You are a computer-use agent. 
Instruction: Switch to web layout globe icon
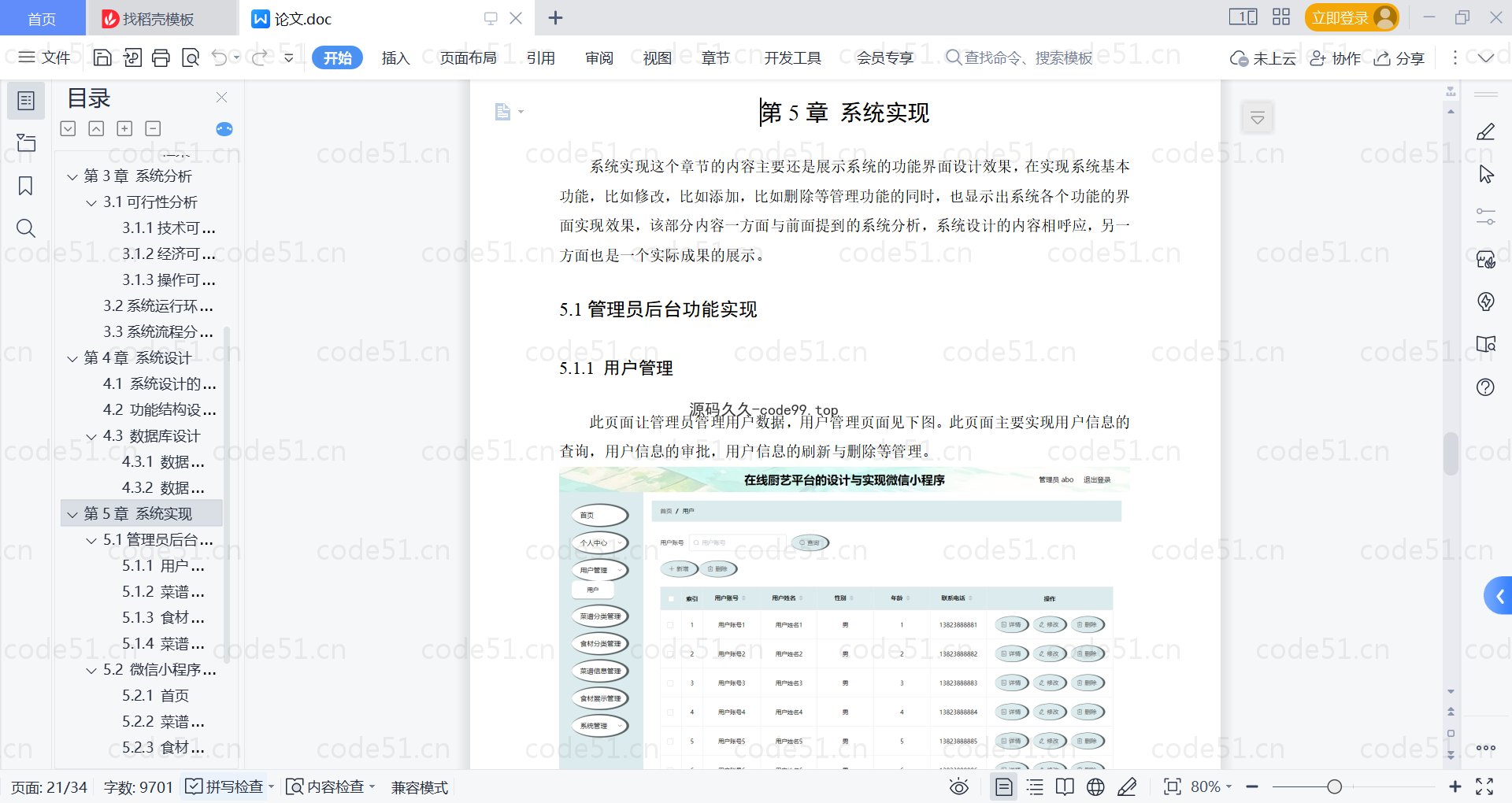(1095, 786)
